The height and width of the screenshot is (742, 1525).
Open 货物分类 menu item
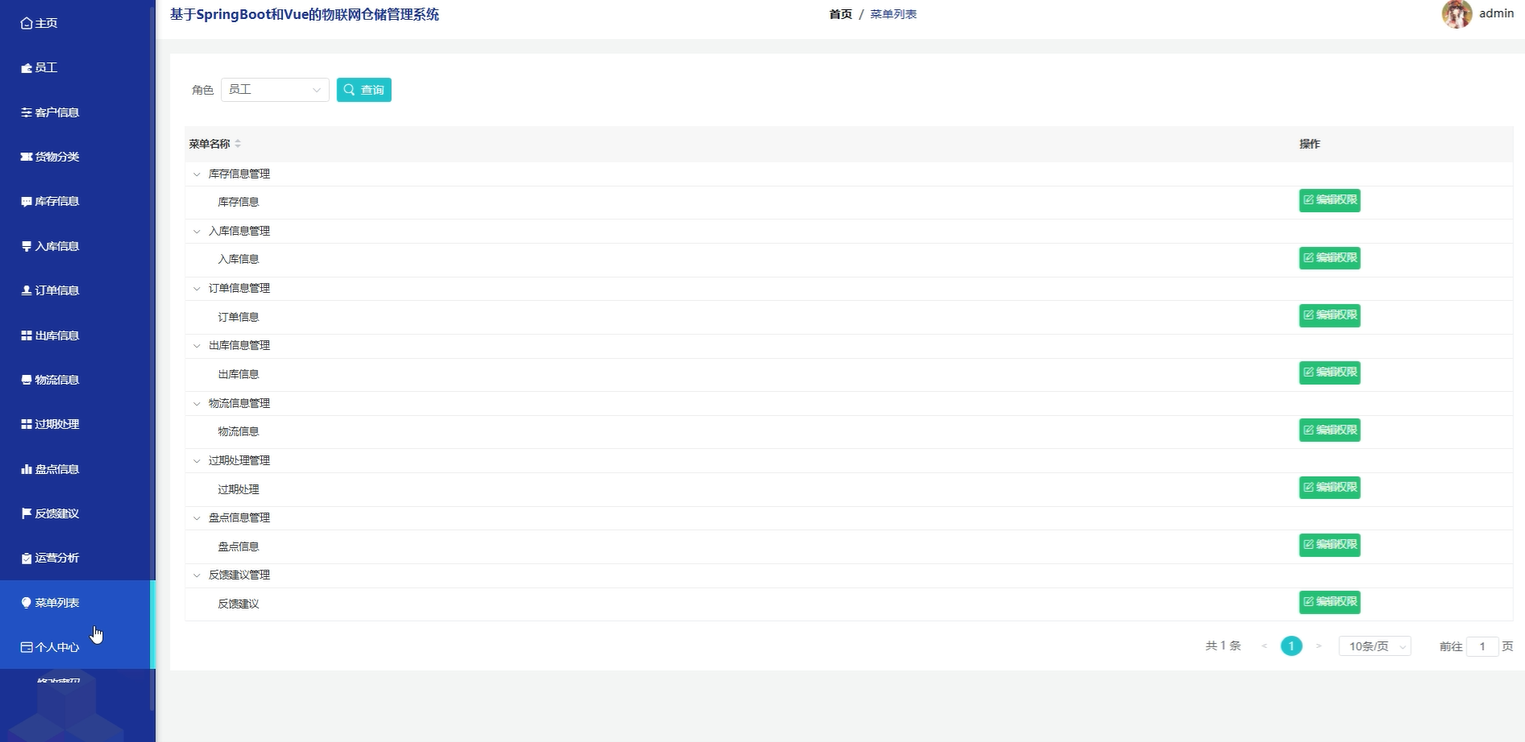coord(77,157)
